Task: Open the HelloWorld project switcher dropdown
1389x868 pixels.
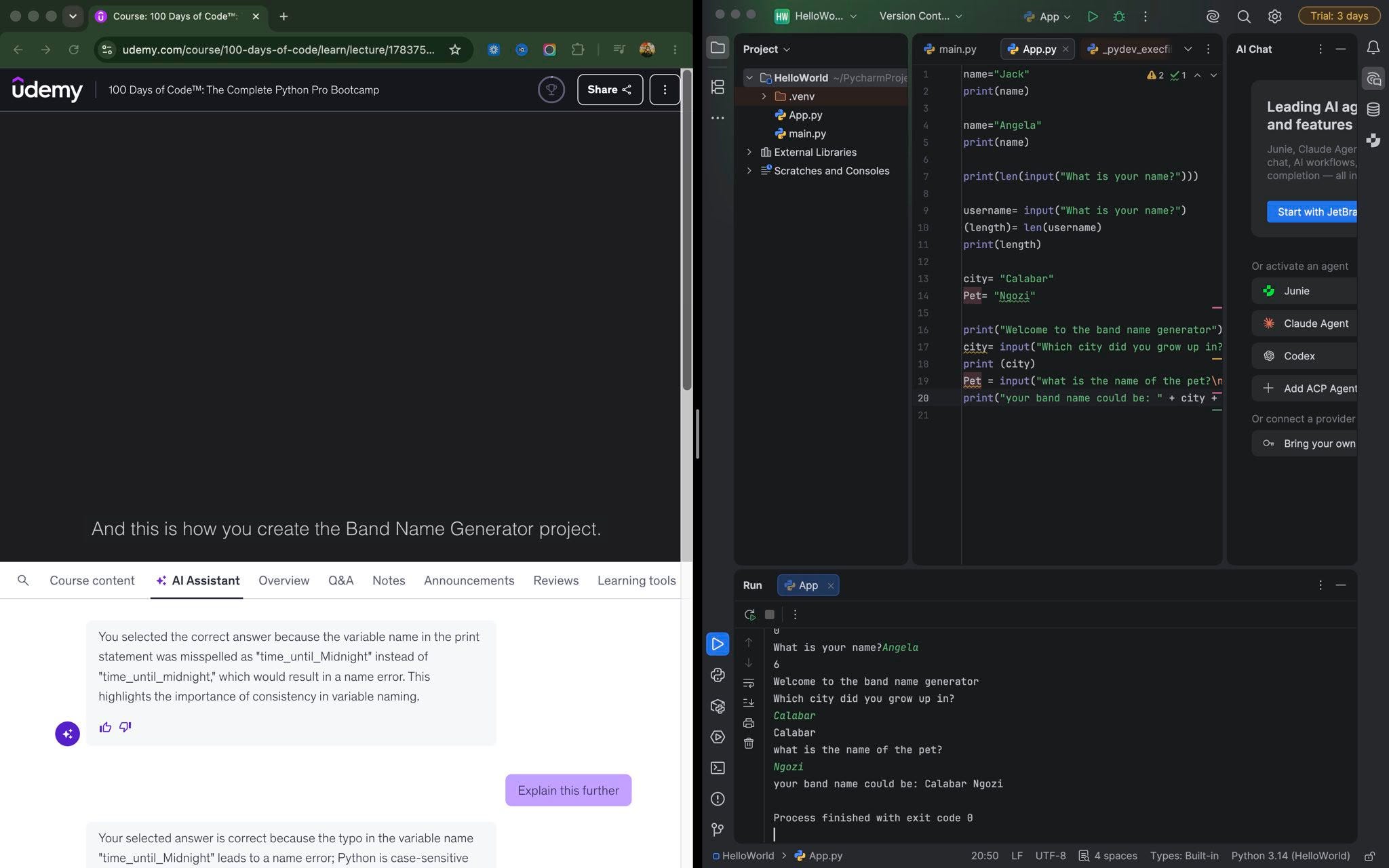Action: pyautogui.click(x=817, y=16)
